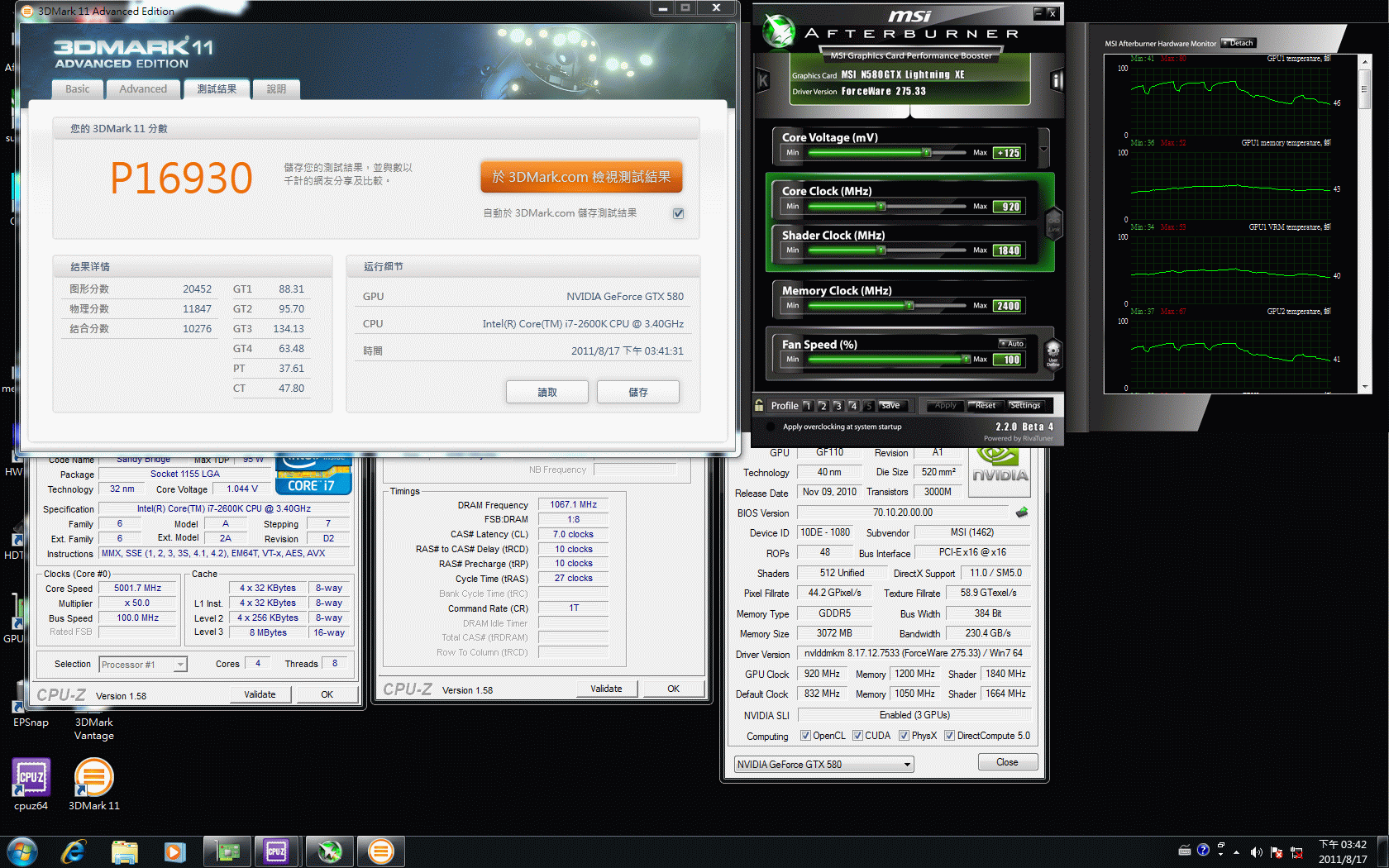Toggle the OpenCL checkbox in GPU-Z
The image size is (1389, 868).
[805, 736]
